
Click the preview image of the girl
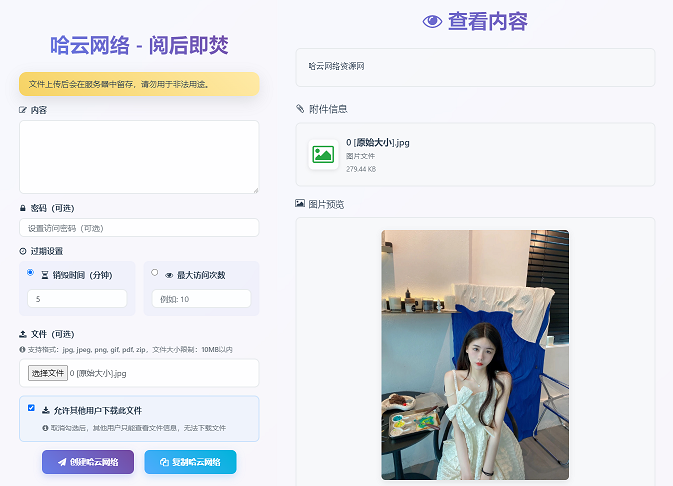pyautogui.click(x=475, y=355)
